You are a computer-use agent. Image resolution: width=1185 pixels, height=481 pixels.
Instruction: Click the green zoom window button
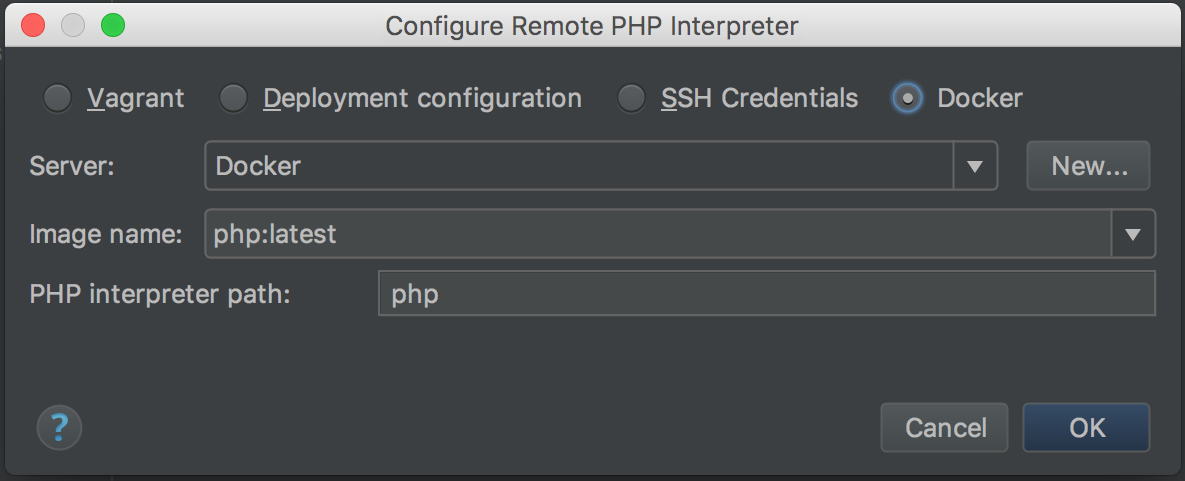tap(113, 26)
